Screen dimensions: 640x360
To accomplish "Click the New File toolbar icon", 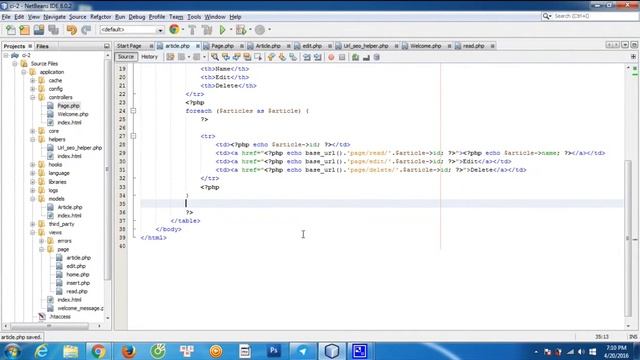I will point(11,30).
